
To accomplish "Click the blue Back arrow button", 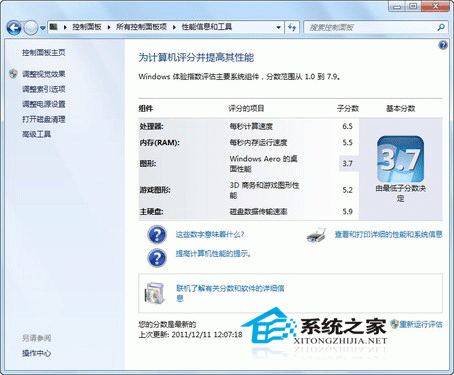I will (x=14, y=27).
